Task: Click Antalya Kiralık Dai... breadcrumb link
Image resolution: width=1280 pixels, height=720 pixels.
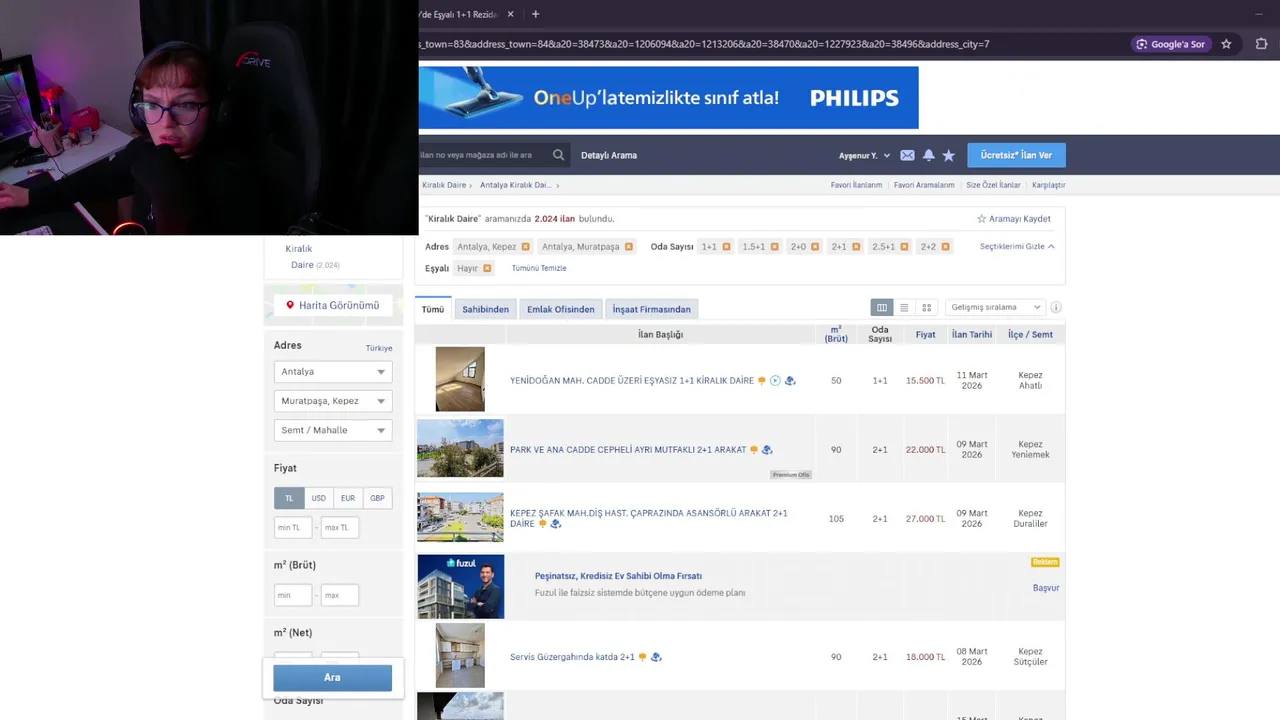Action: click(515, 185)
